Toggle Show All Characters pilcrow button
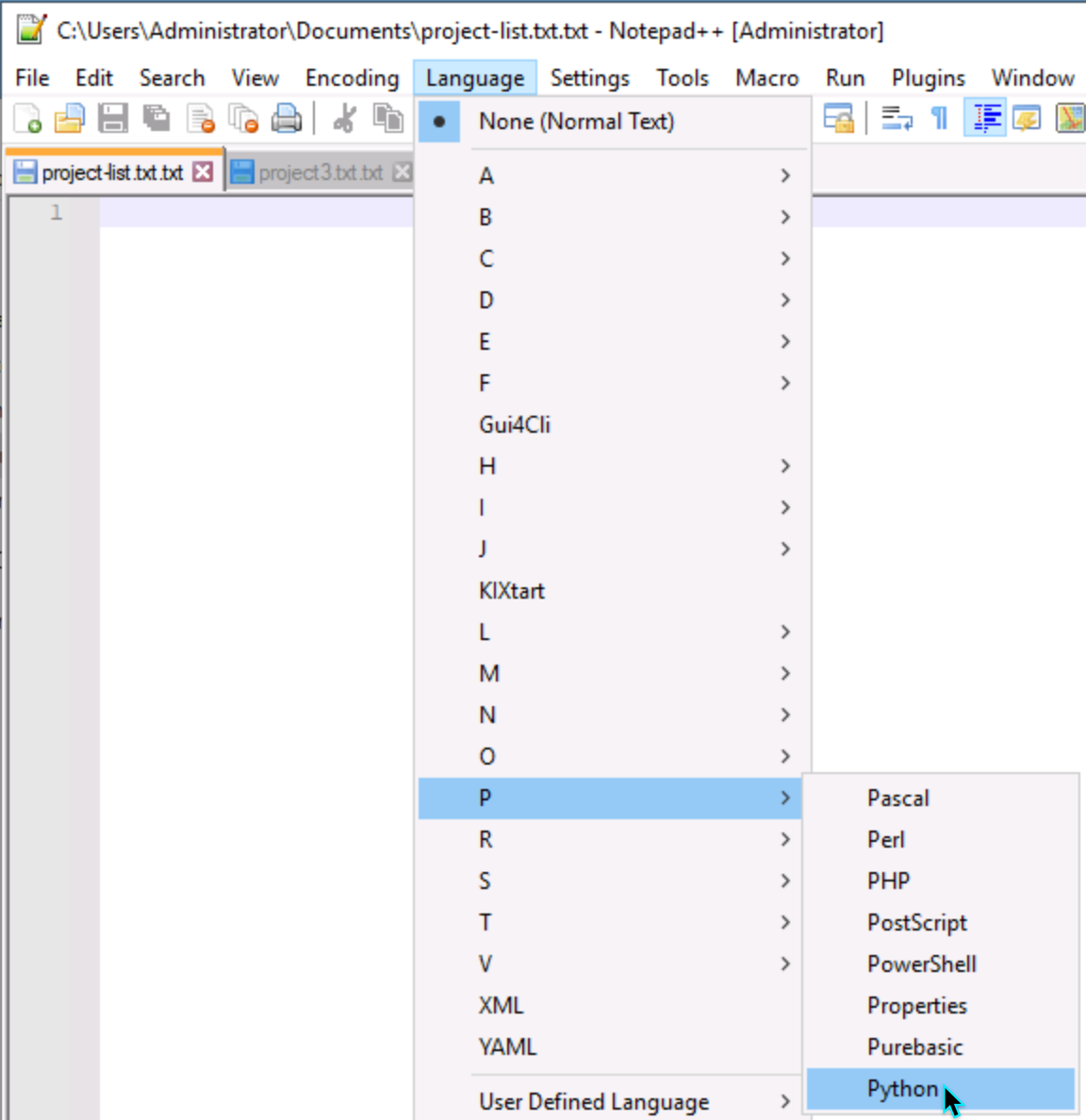Image resolution: width=1086 pixels, height=1120 pixels. point(940,118)
